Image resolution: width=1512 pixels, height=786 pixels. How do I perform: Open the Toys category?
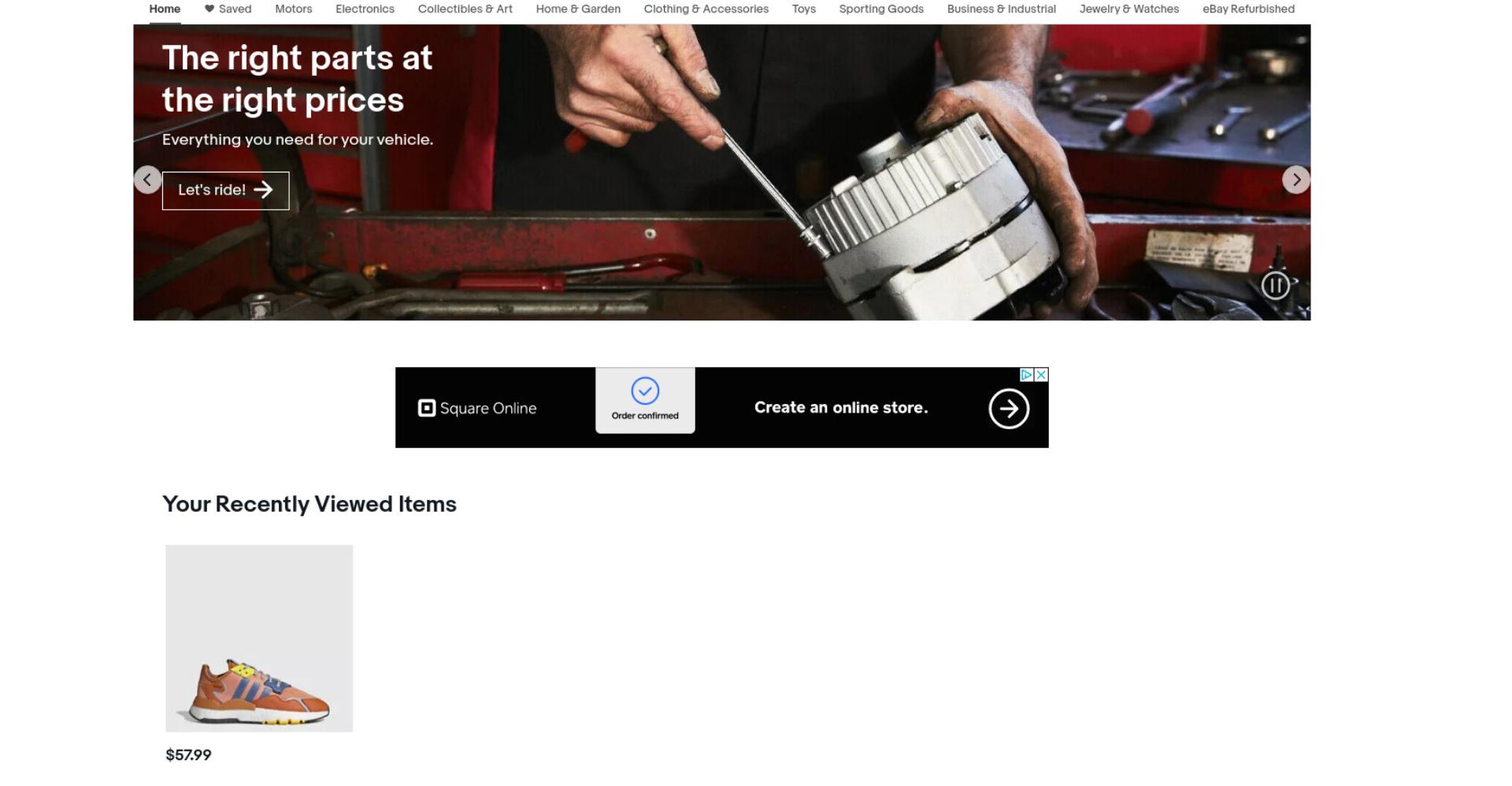tap(803, 9)
